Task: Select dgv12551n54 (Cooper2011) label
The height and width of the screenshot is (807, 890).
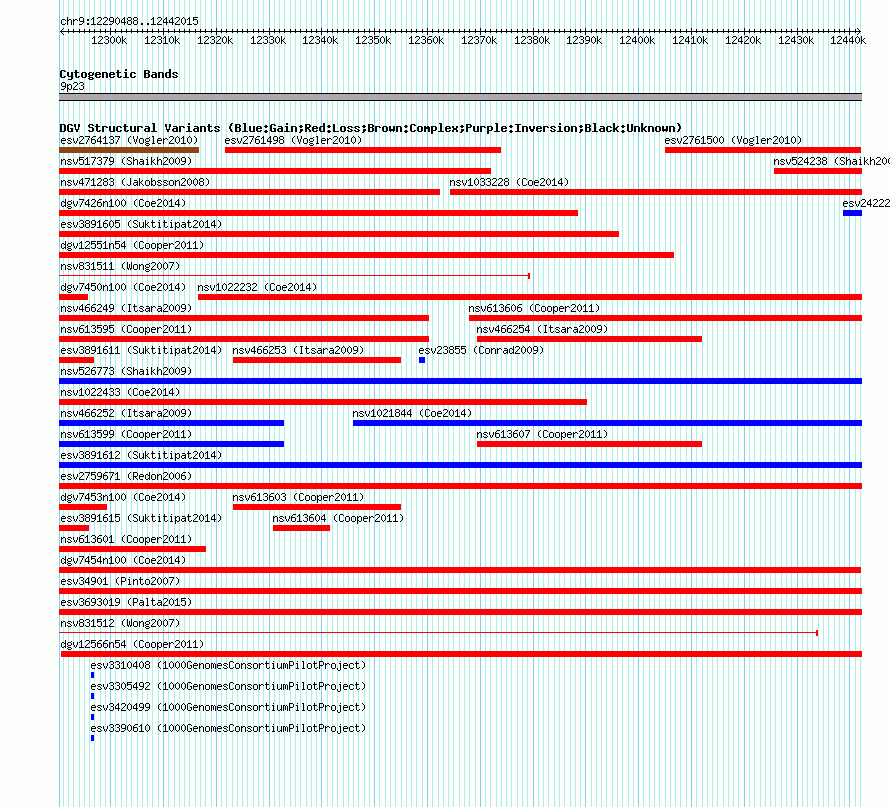Action: coord(132,245)
